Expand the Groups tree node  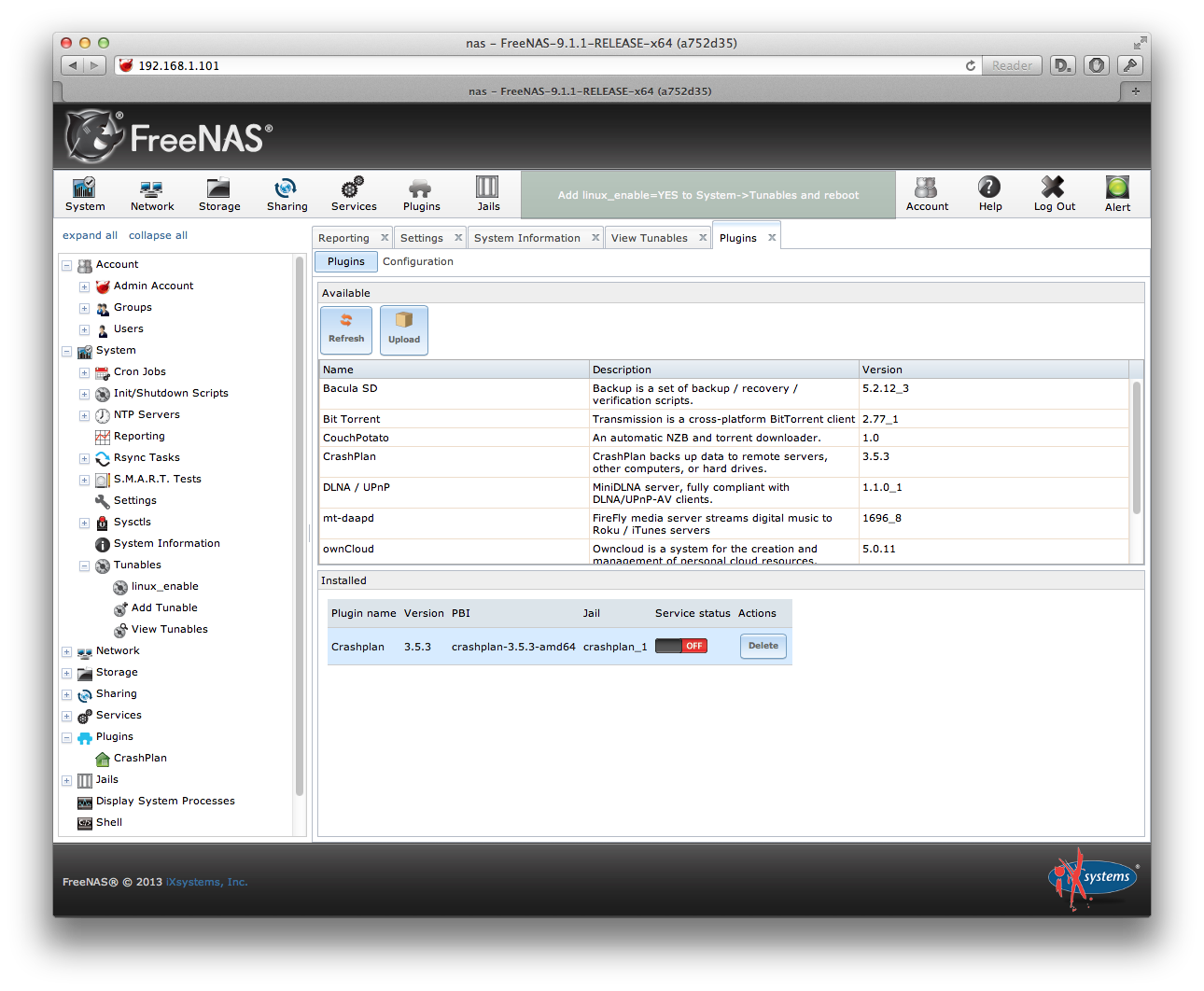[84, 308]
